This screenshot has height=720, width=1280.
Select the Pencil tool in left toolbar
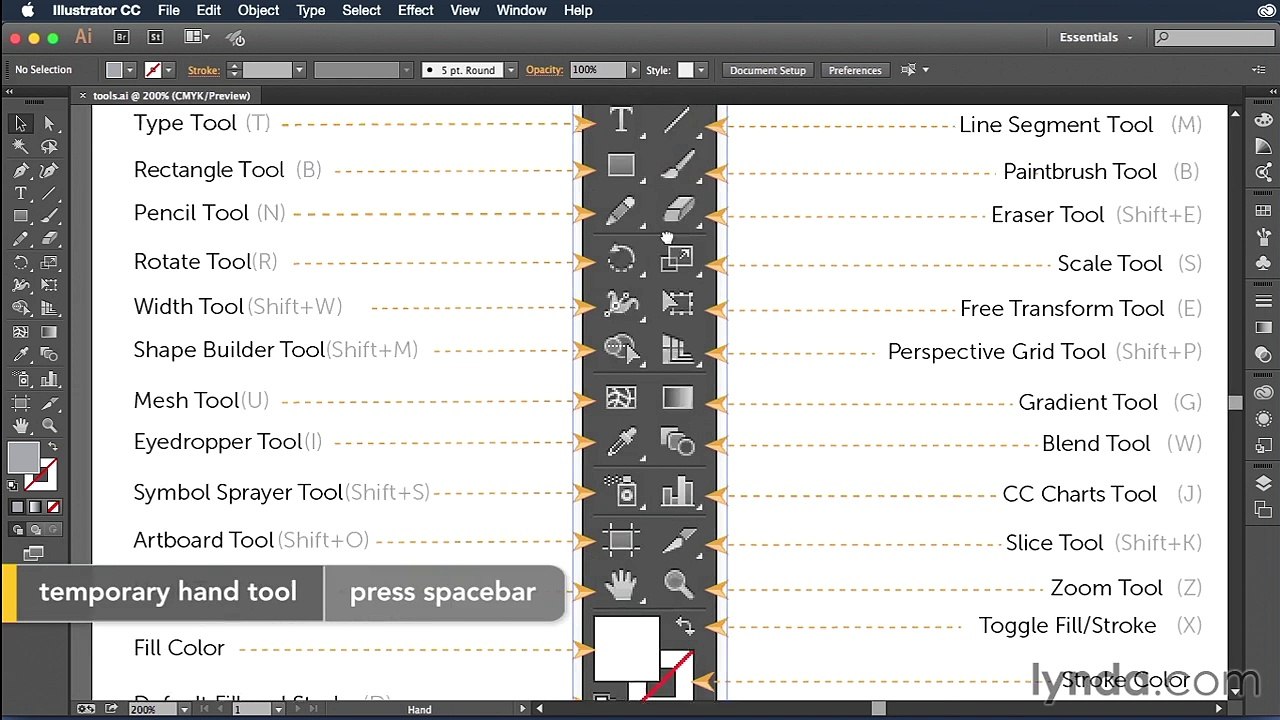click(x=20, y=240)
